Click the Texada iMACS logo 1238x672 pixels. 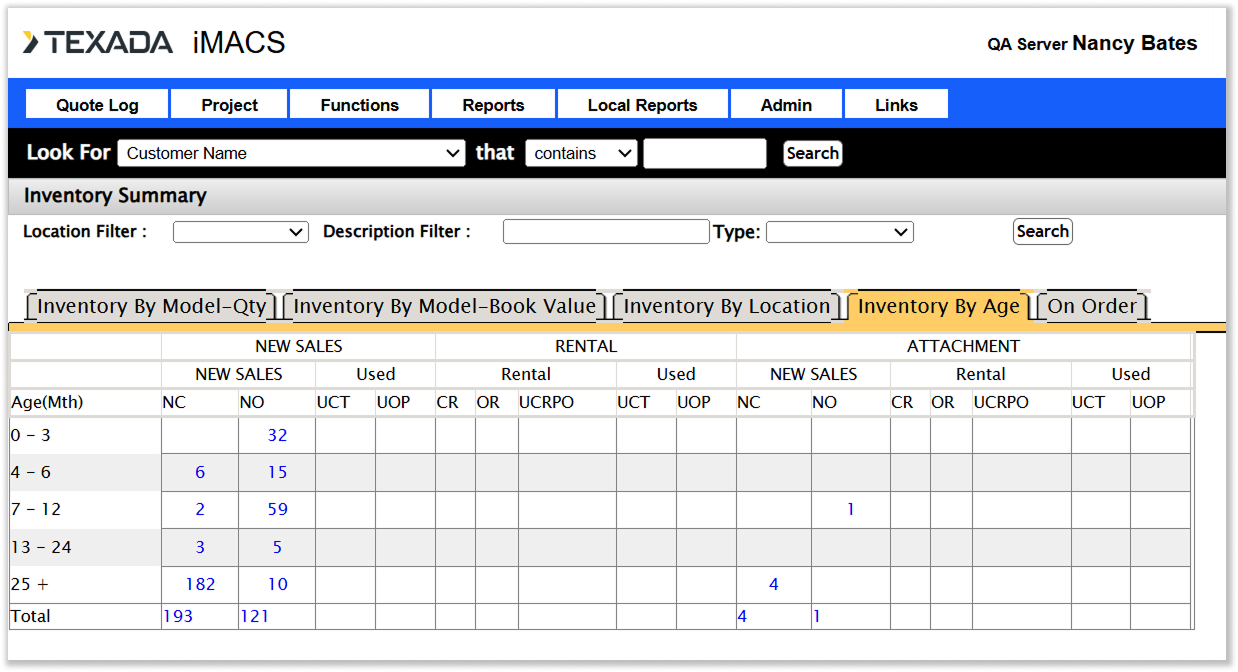154,43
